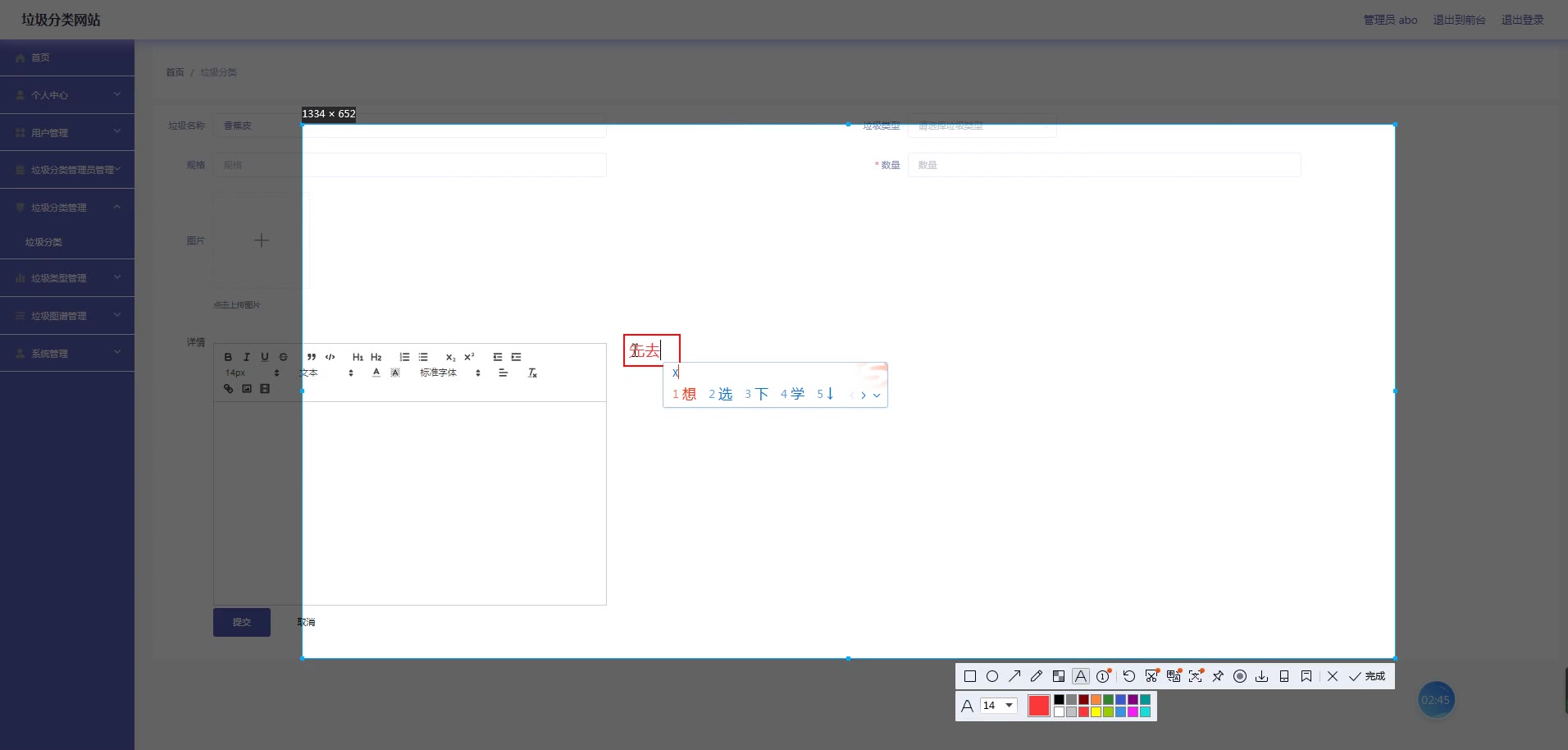Image resolution: width=1568 pixels, height=750 pixels.
Task: Open the screenshot translate tool
Action: tap(1174, 676)
